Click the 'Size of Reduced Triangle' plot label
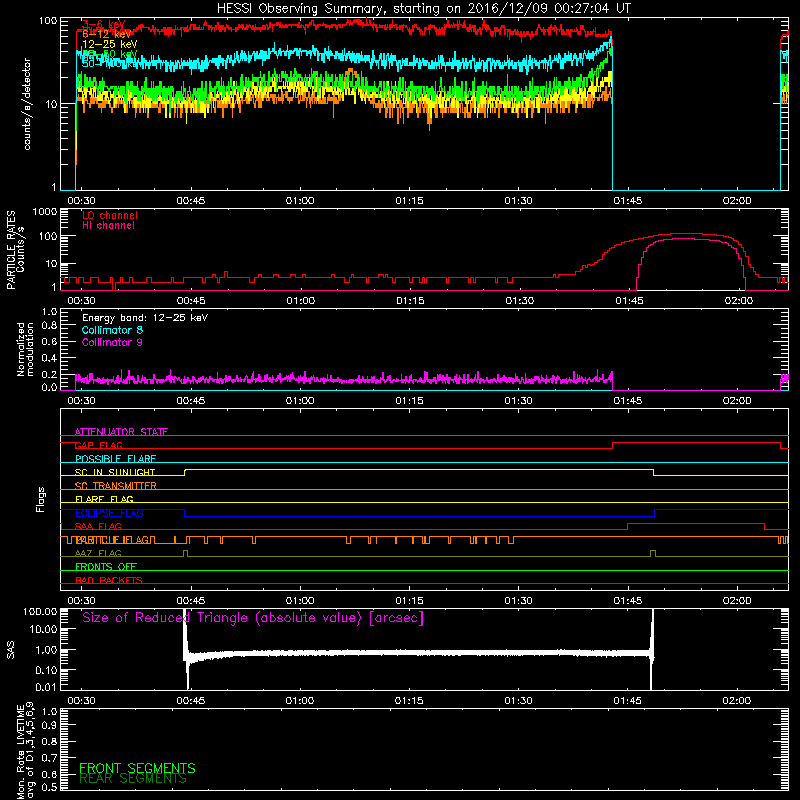The height and width of the screenshot is (800, 800). coord(253,618)
